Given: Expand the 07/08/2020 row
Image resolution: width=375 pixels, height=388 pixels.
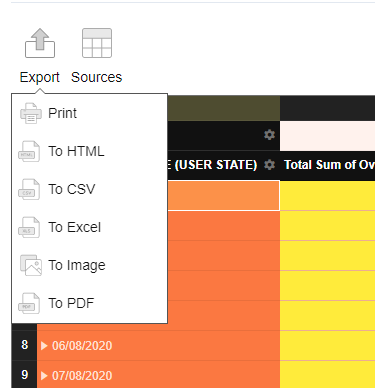Looking at the screenshot, I should (x=44, y=376).
